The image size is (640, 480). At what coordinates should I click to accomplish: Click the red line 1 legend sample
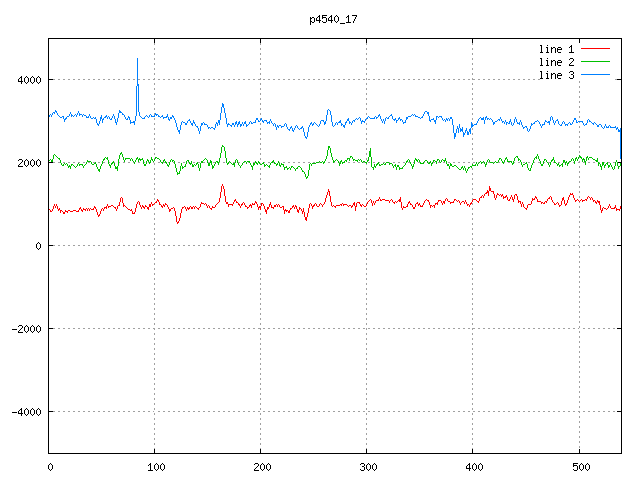pyautogui.click(x=596, y=48)
